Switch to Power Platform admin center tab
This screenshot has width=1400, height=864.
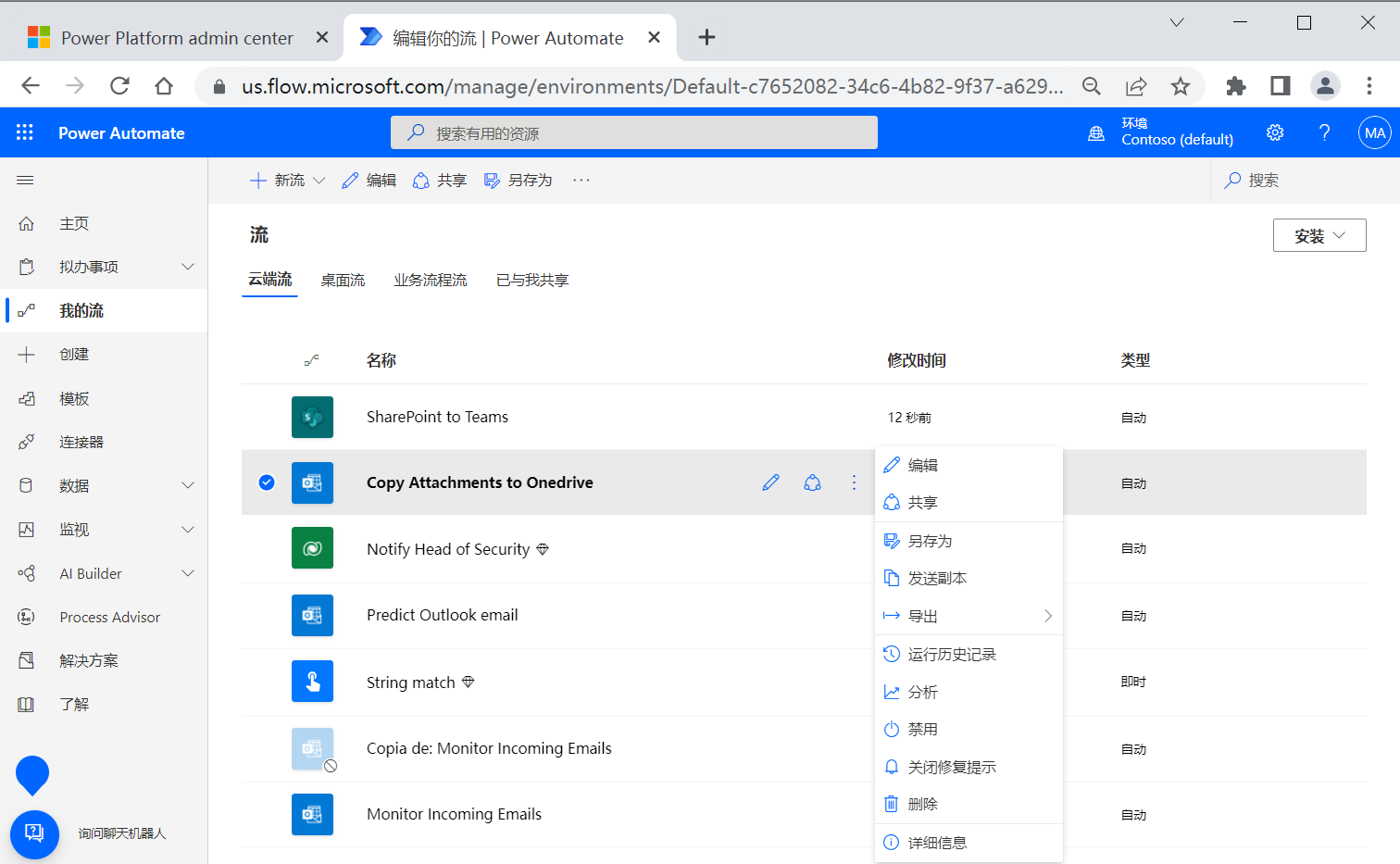pyautogui.click(x=176, y=38)
